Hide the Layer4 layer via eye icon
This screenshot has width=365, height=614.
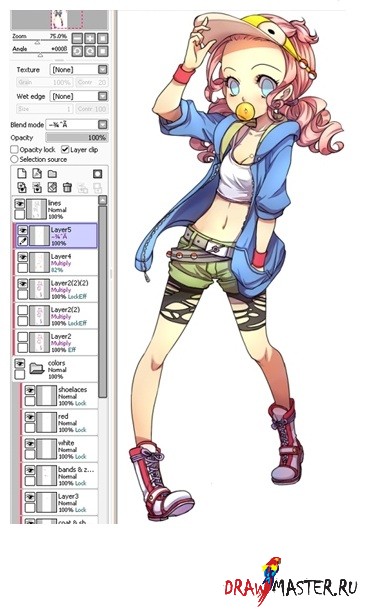23,257
